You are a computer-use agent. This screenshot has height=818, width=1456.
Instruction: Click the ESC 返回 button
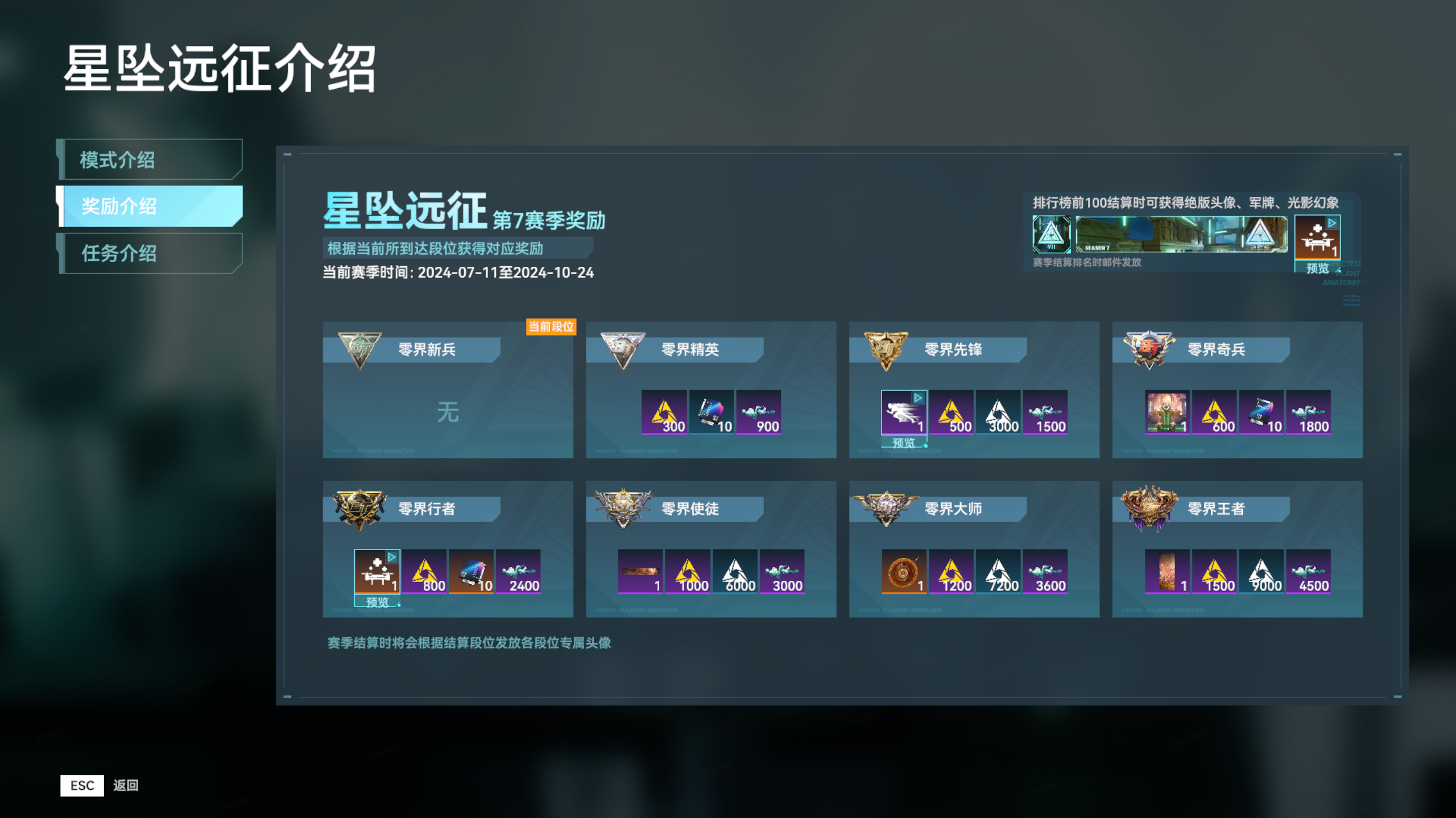100,785
